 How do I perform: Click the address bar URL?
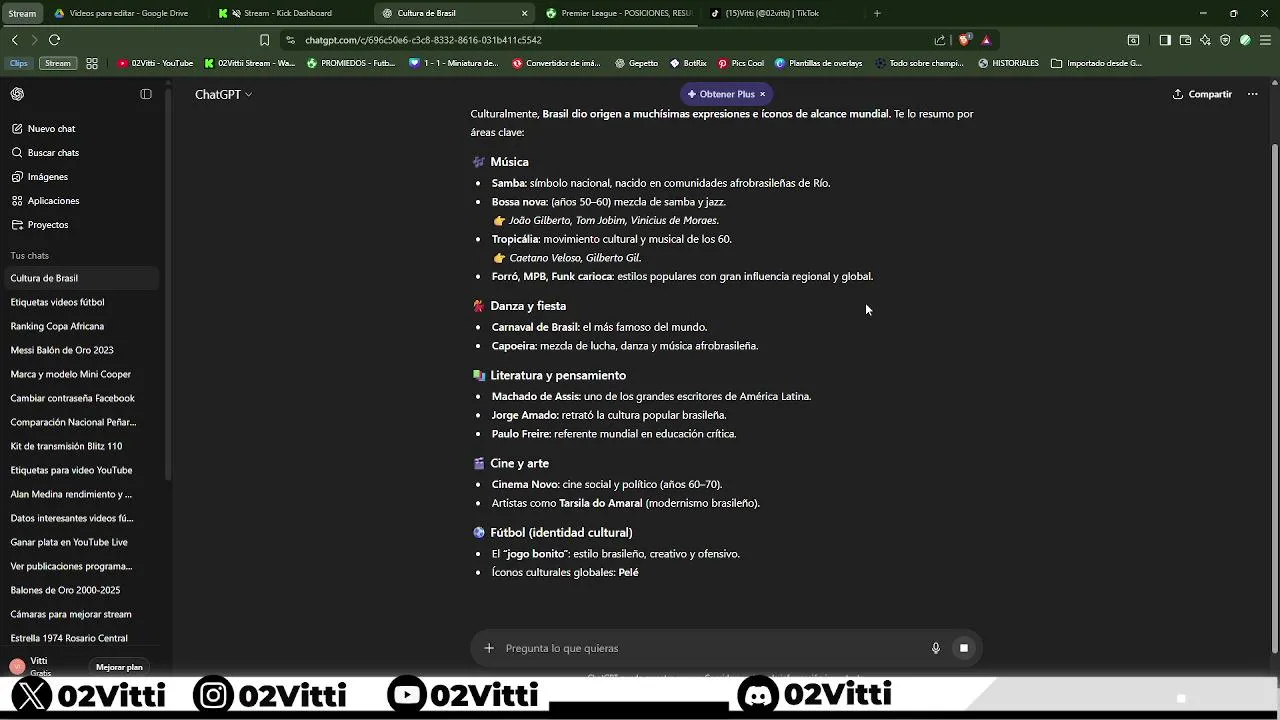[423, 40]
